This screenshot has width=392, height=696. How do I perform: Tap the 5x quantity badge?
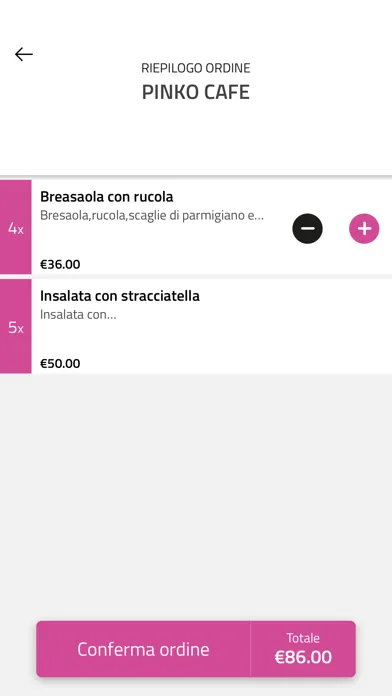click(16, 326)
